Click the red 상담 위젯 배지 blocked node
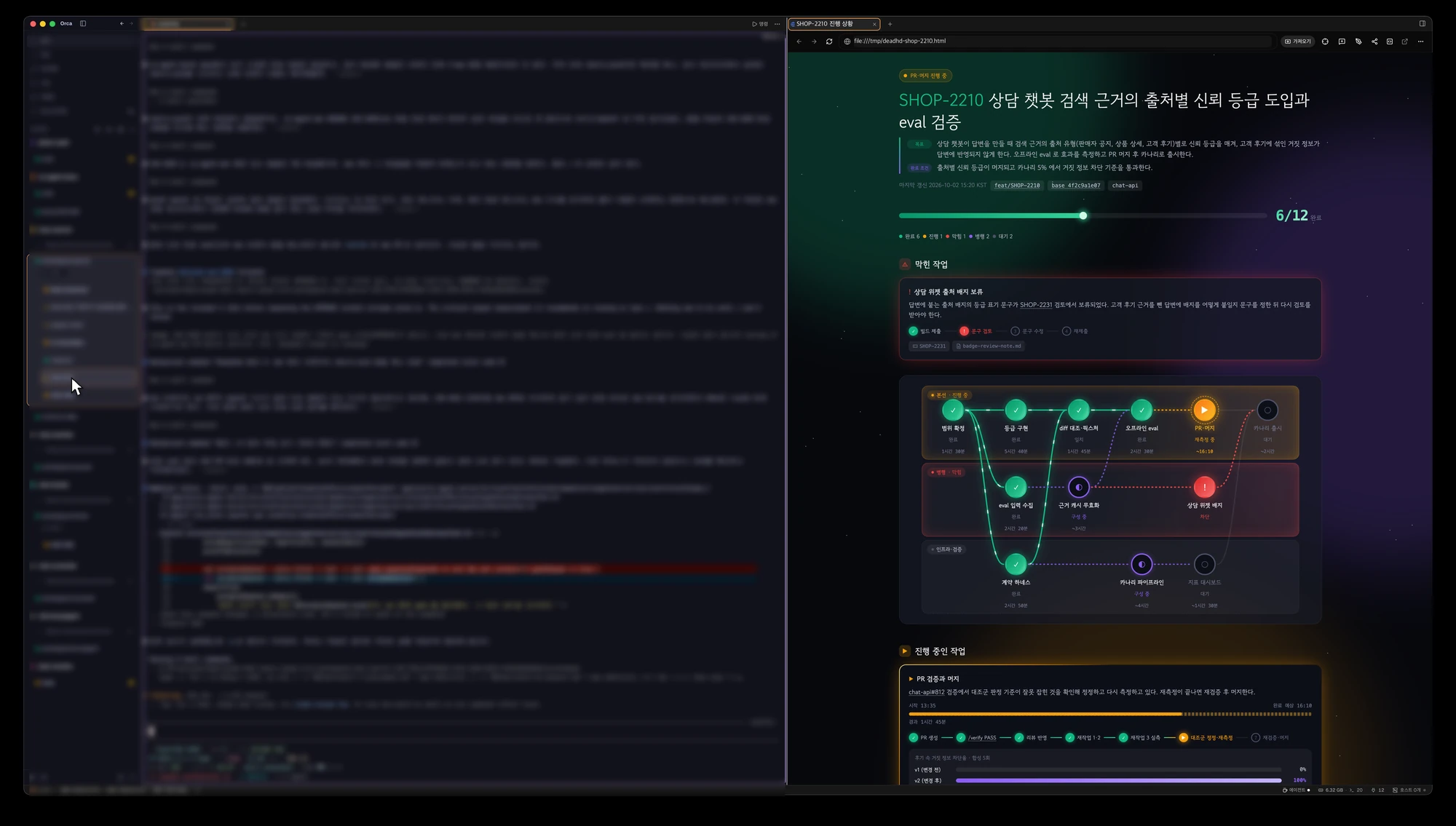Image resolution: width=1456 pixels, height=826 pixels. (1204, 487)
